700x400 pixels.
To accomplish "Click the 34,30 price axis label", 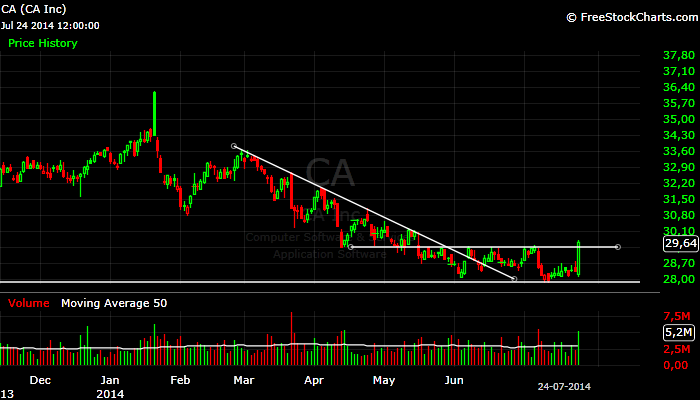I will coord(679,135).
